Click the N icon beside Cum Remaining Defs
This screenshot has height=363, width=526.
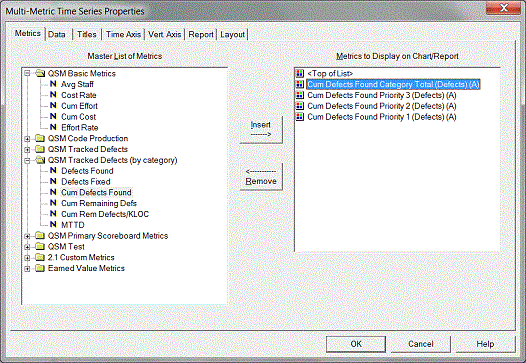click(53, 203)
